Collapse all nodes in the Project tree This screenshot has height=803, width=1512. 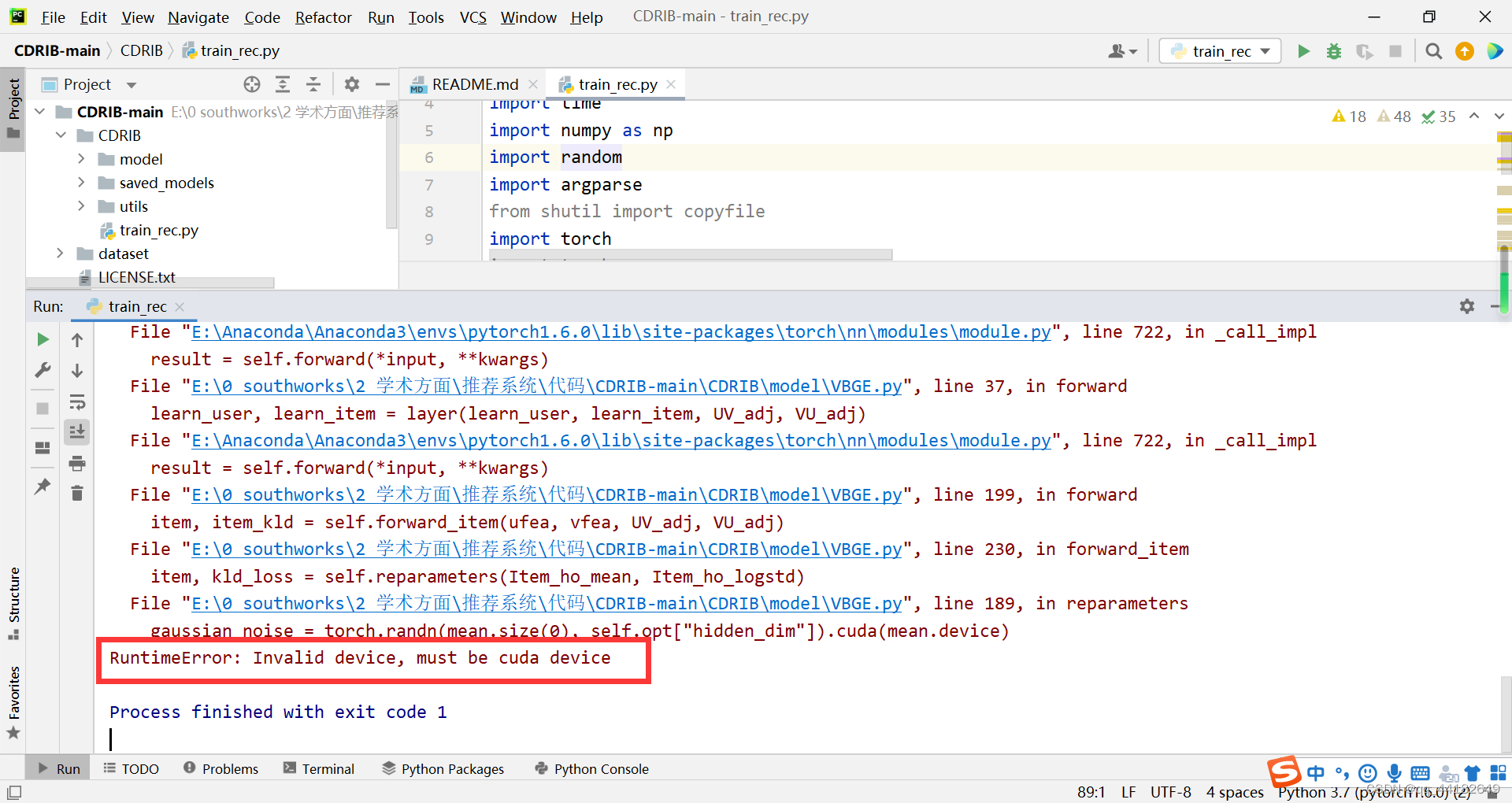313,83
